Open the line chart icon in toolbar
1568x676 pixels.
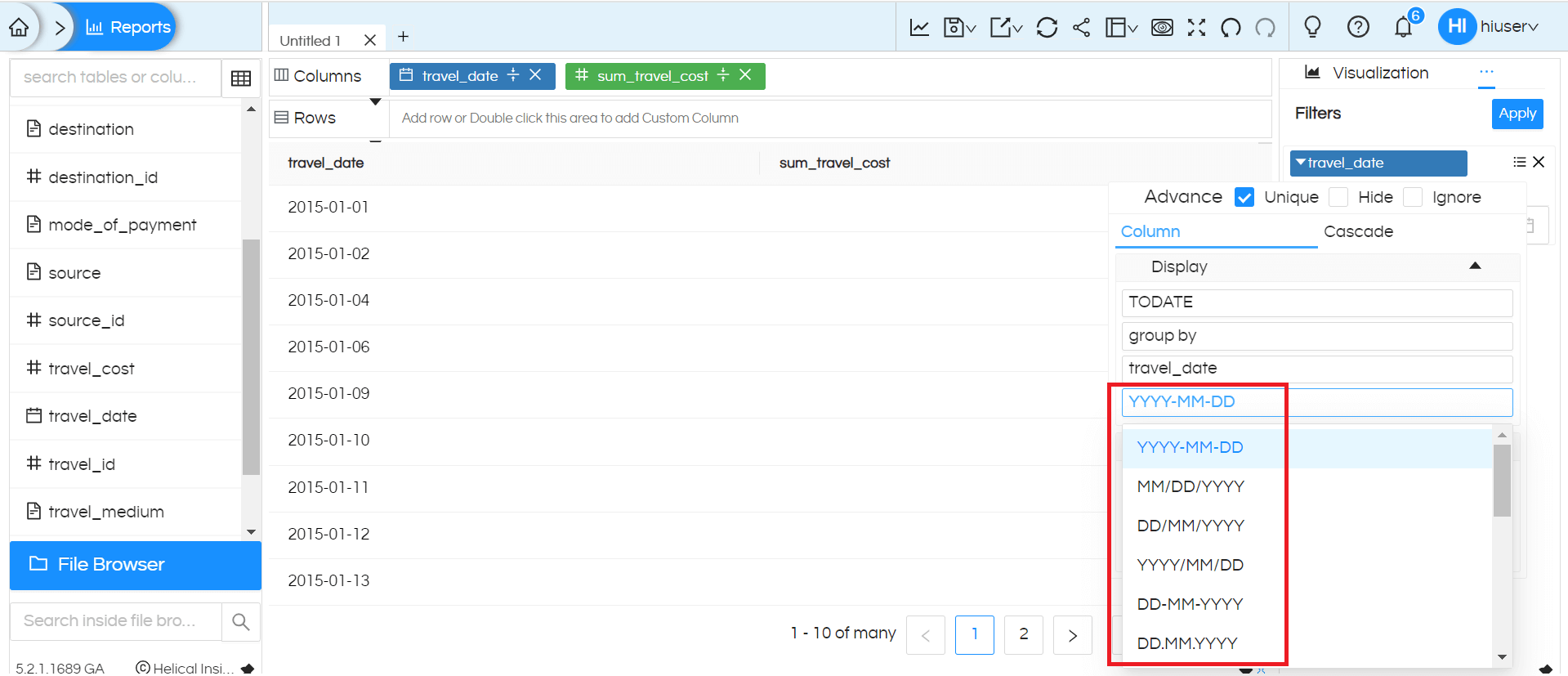(x=919, y=27)
